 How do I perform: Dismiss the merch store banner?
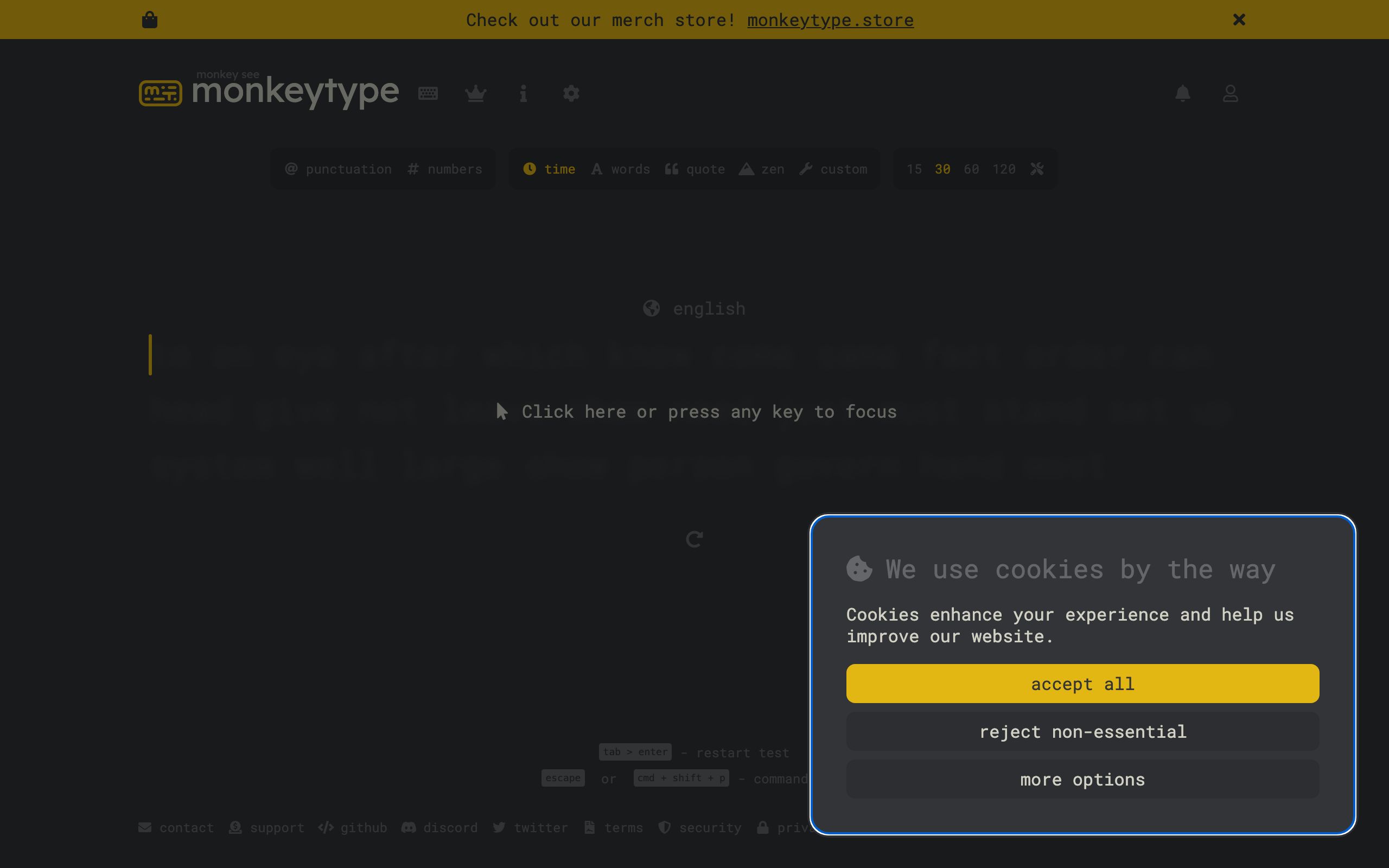tap(1239, 20)
